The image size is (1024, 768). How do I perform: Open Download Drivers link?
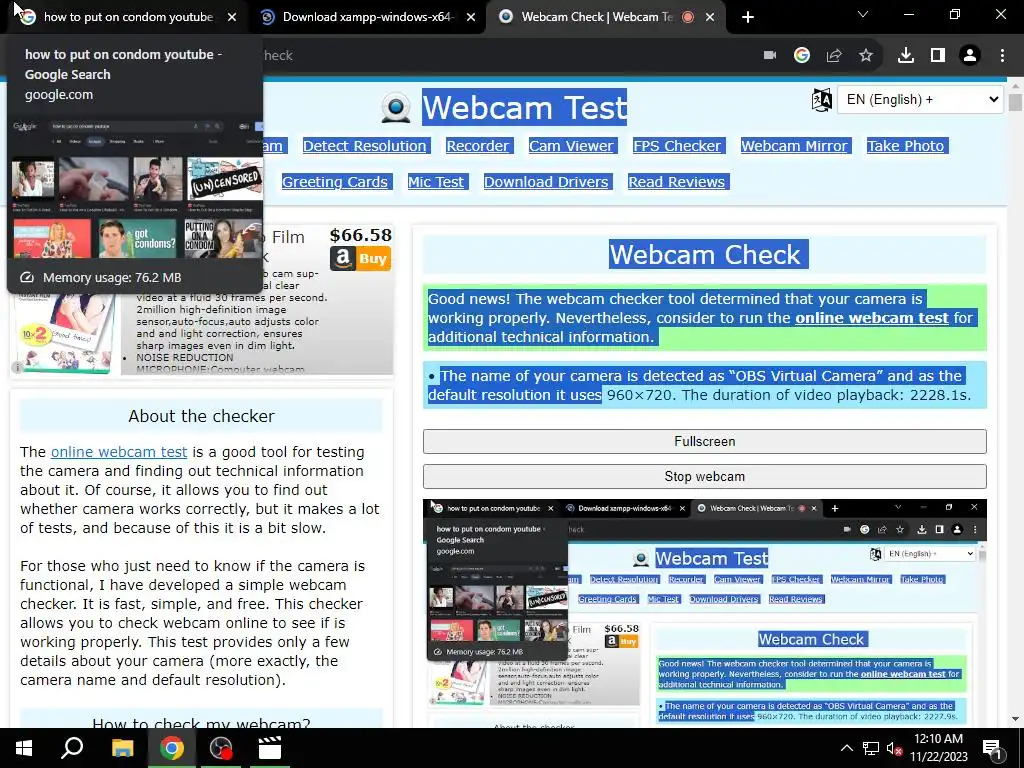pyautogui.click(x=546, y=182)
